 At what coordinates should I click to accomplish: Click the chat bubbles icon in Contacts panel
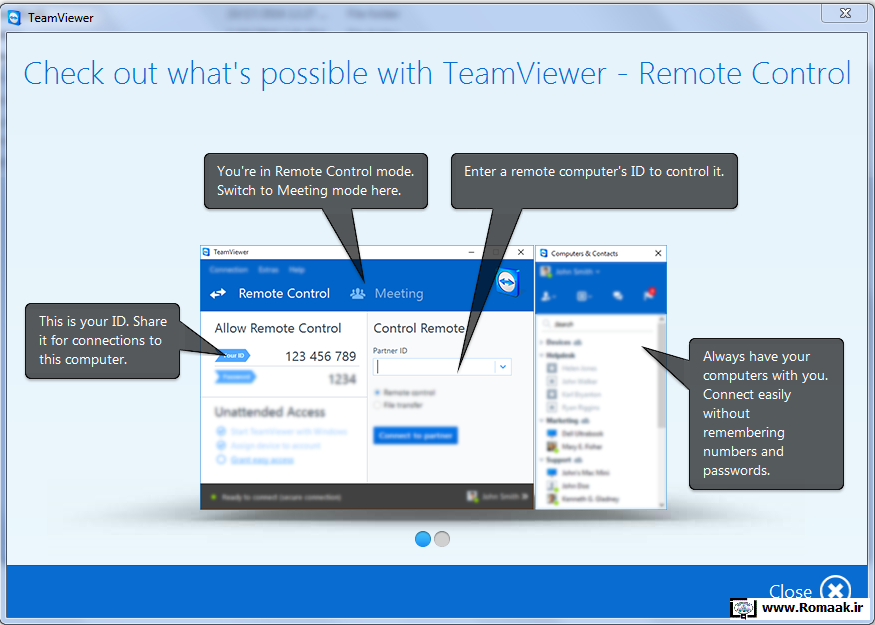pyautogui.click(x=617, y=296)
